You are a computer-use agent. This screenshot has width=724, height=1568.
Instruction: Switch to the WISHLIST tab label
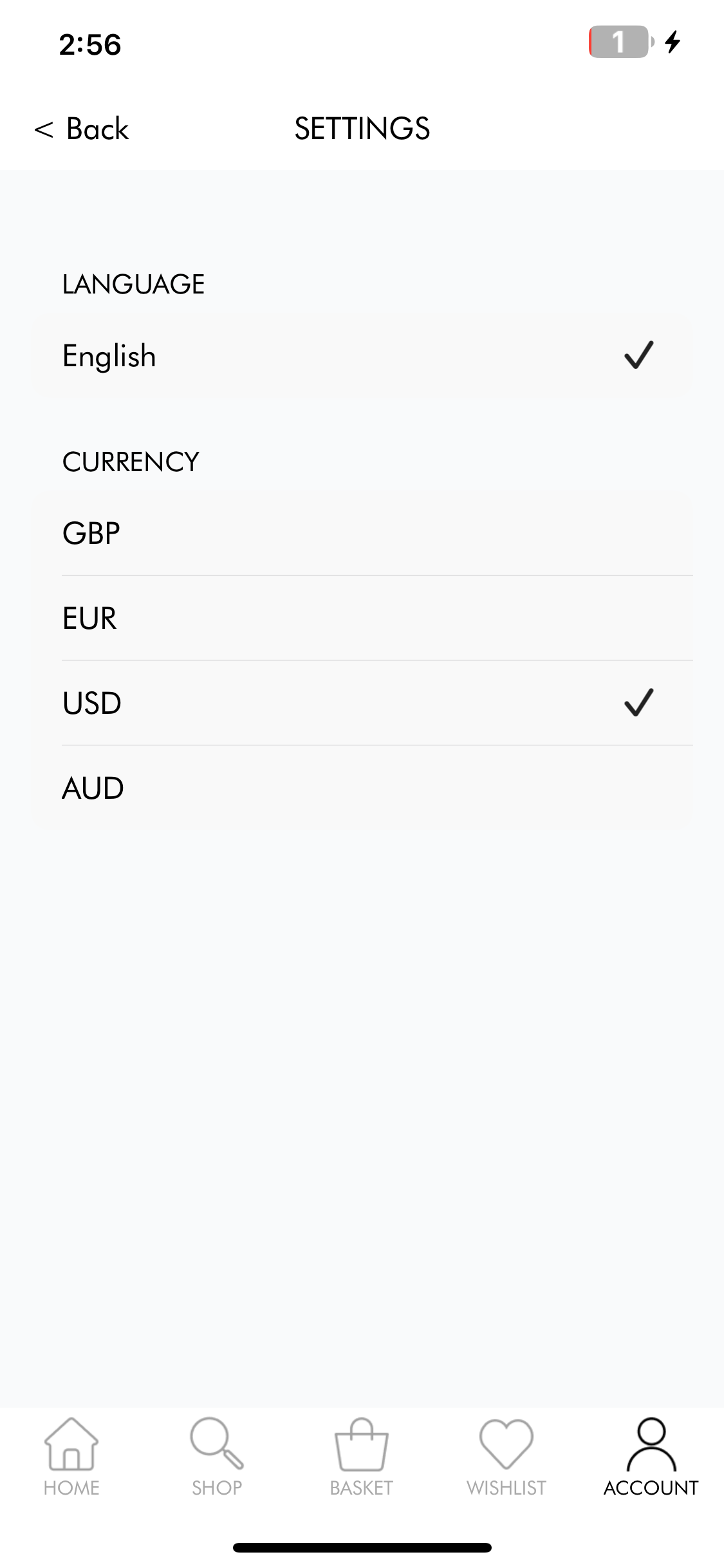(x=506, y=1488)
